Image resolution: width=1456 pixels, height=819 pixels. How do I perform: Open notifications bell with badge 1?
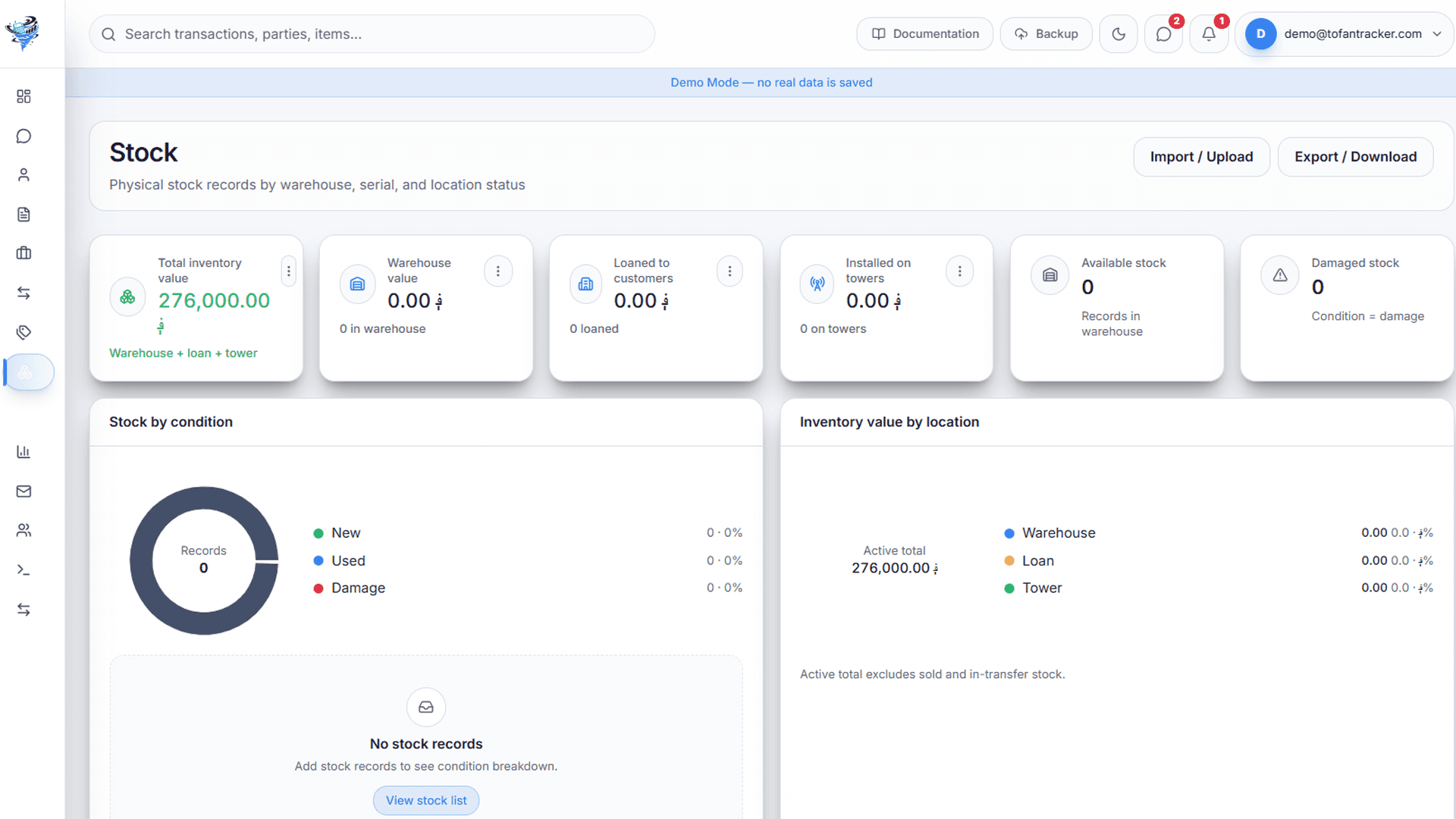(1209, 34)
